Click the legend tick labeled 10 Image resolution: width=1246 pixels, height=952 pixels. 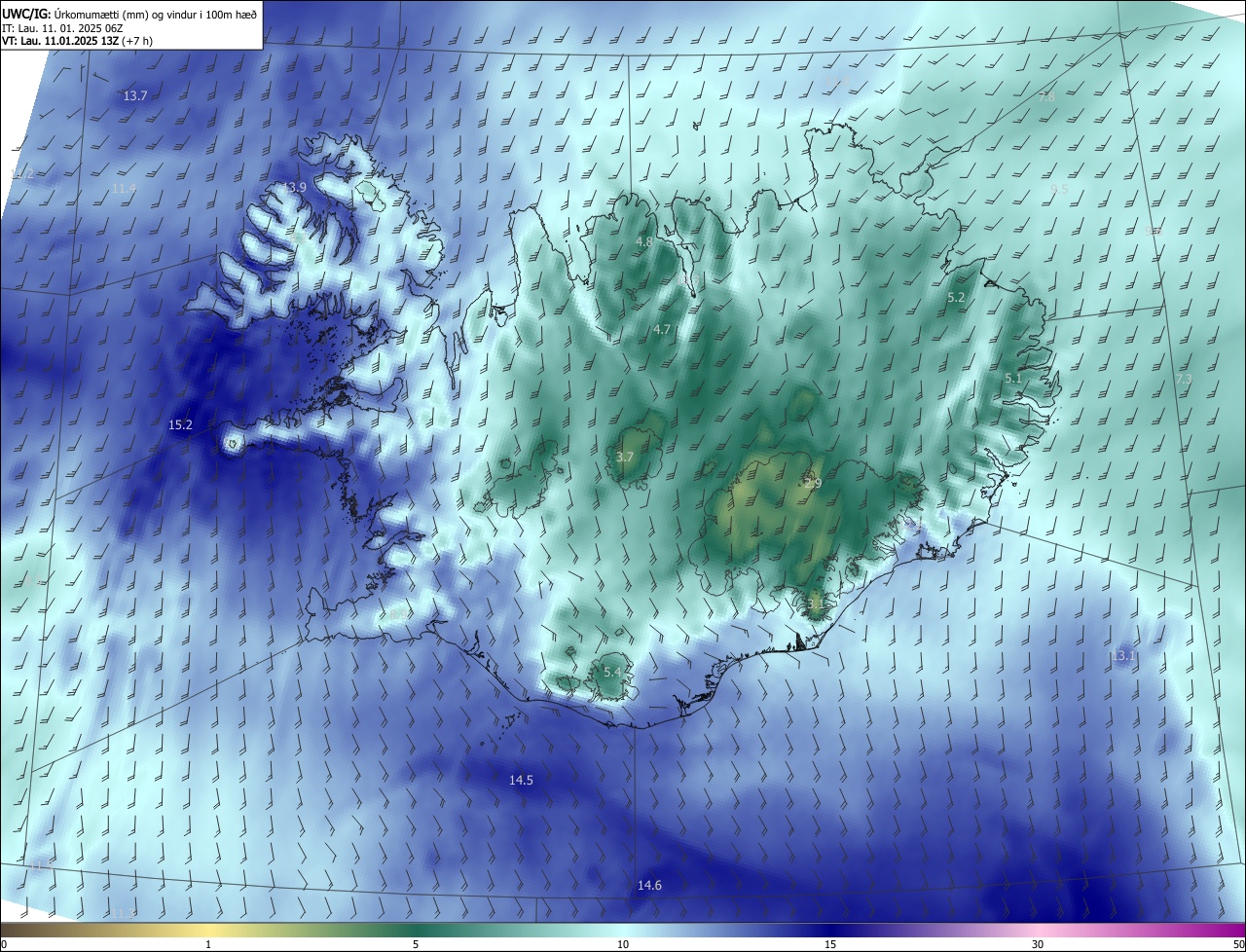coord(623,945)
